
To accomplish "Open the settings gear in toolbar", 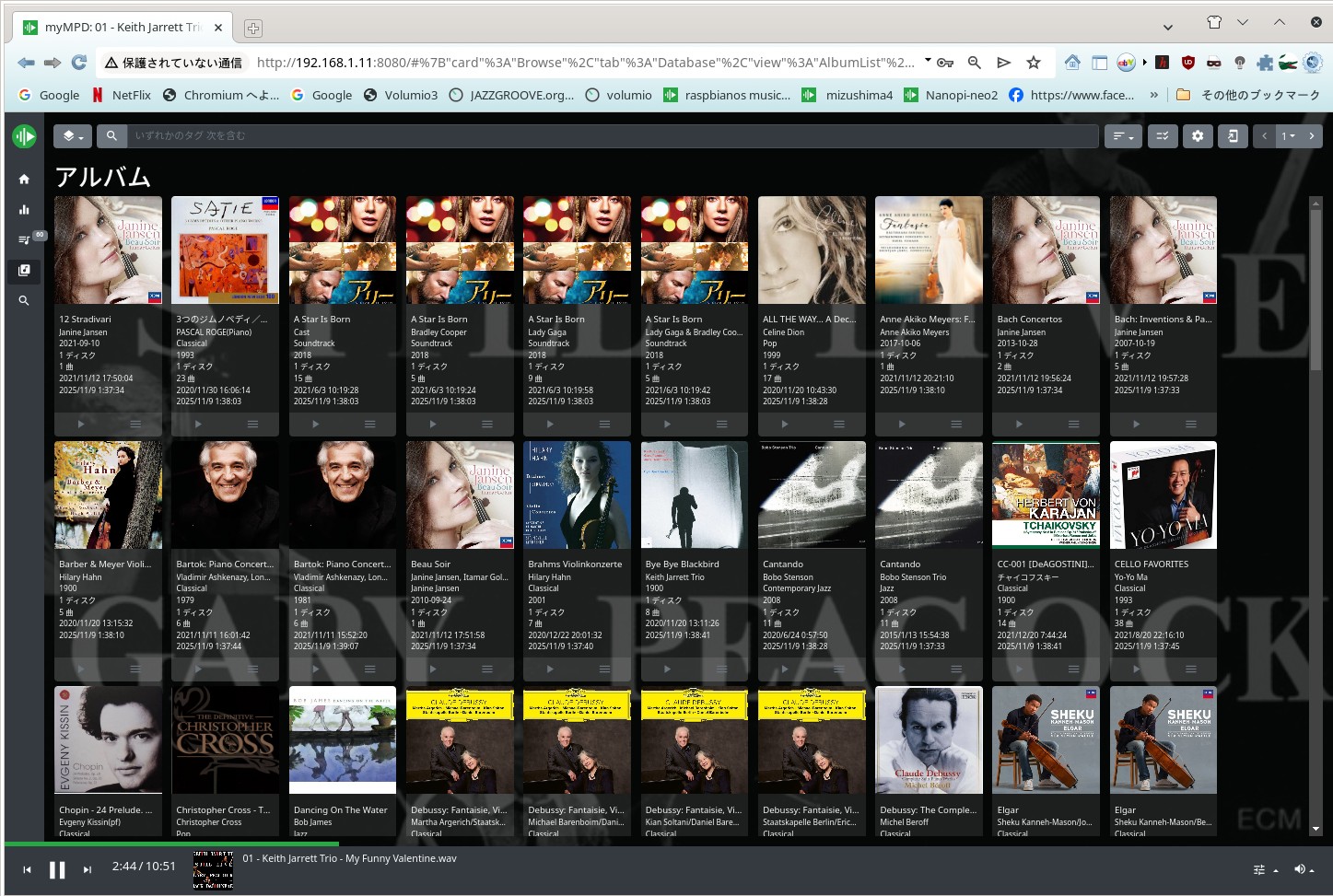I will tap(1198, 136).
